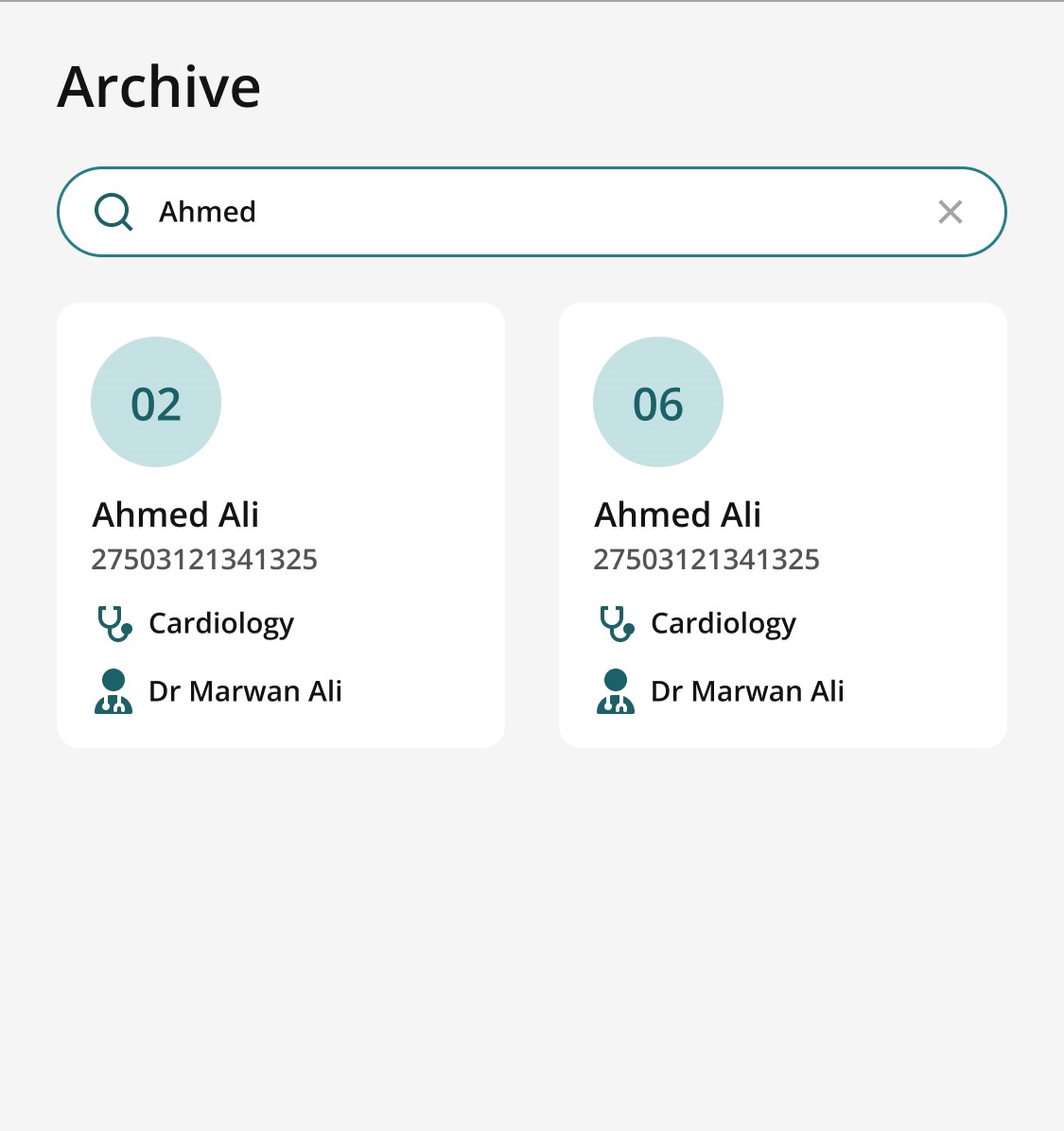Click the magnifying glass search icon
The width and height of the screenshot is (1064, 1131).
(113, 212)
